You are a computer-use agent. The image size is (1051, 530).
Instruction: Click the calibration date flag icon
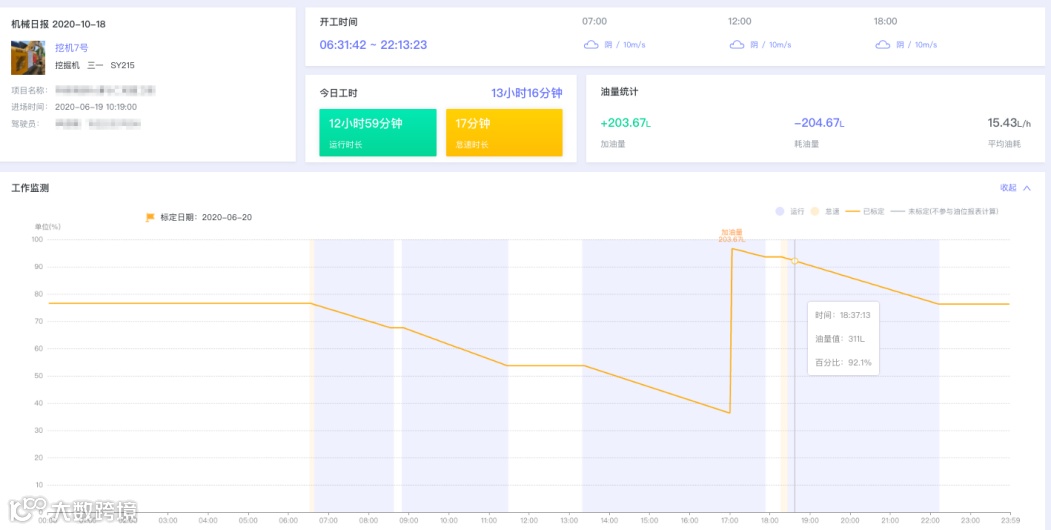tap(150, 217)
